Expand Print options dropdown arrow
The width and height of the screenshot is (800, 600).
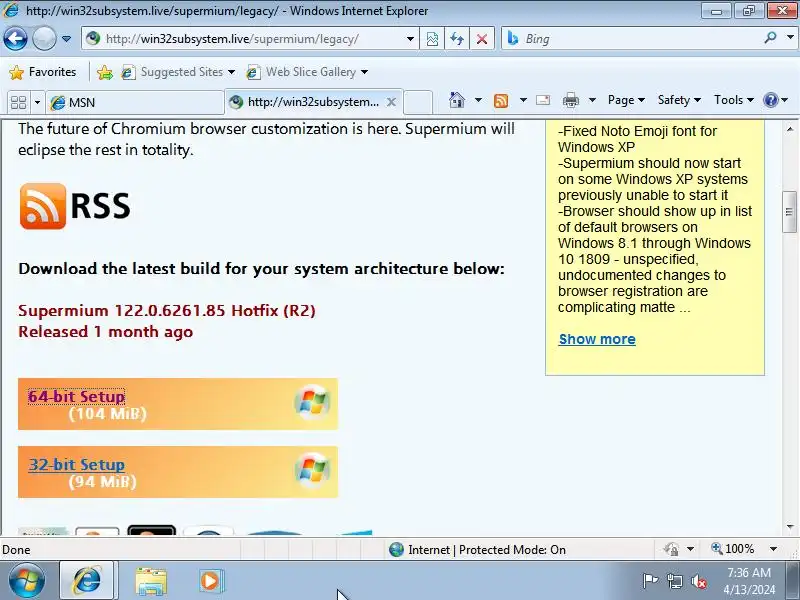coord(592,100)
